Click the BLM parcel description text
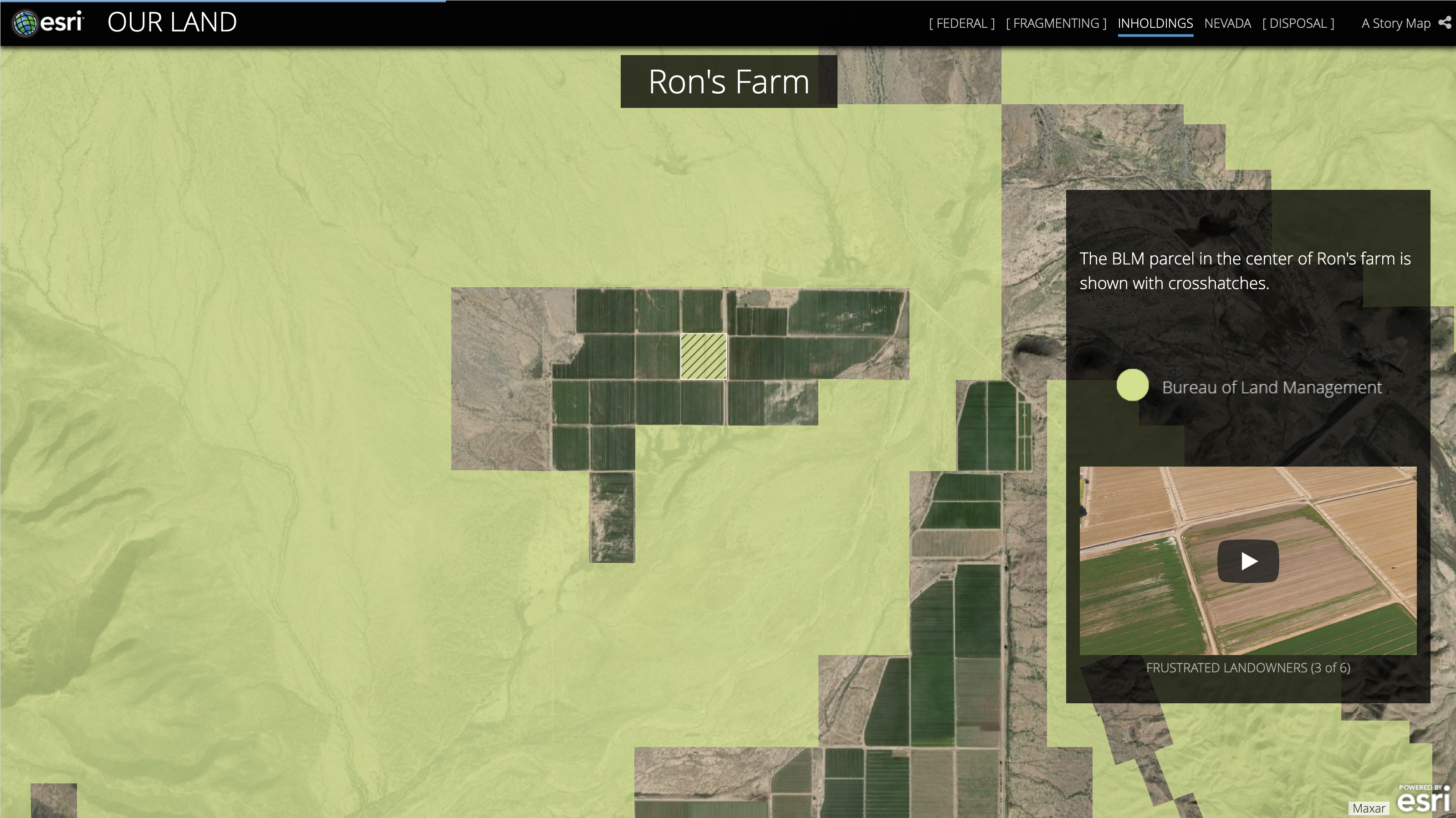The image size is (1456, 818). (x=1245, y=270)
